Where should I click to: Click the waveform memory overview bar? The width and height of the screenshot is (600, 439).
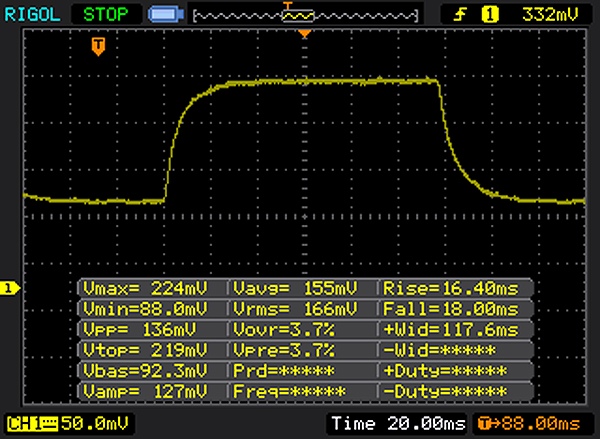(305, 16)
